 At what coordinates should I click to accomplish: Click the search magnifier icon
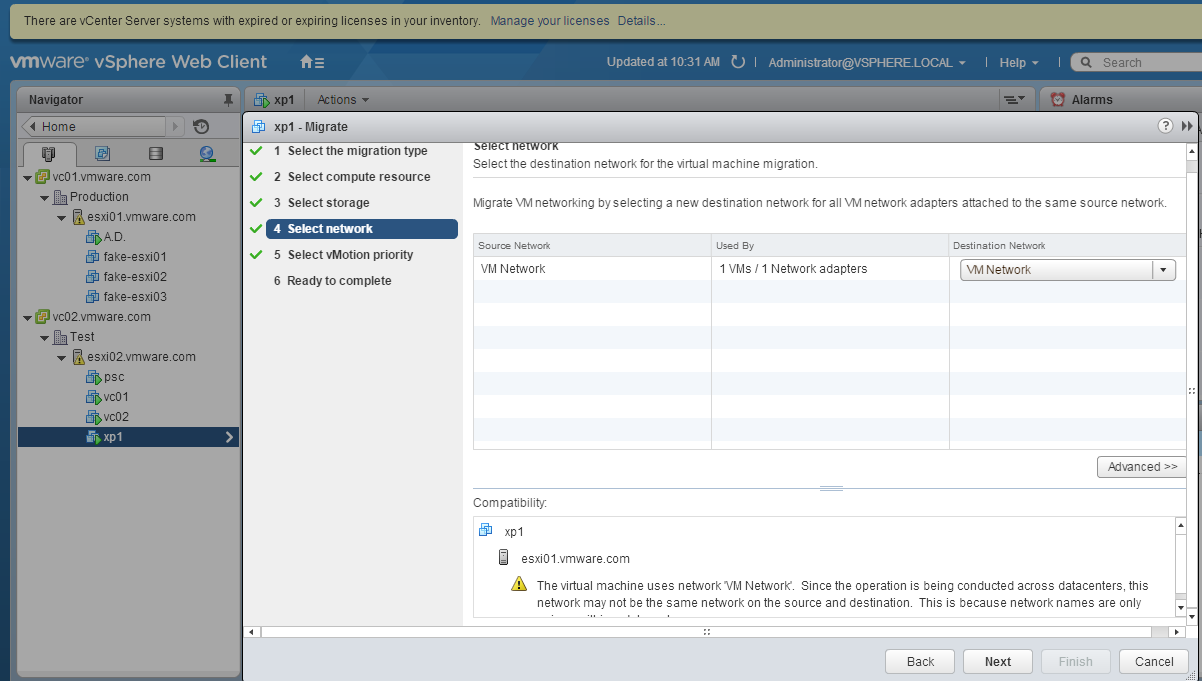(1085, 62)
